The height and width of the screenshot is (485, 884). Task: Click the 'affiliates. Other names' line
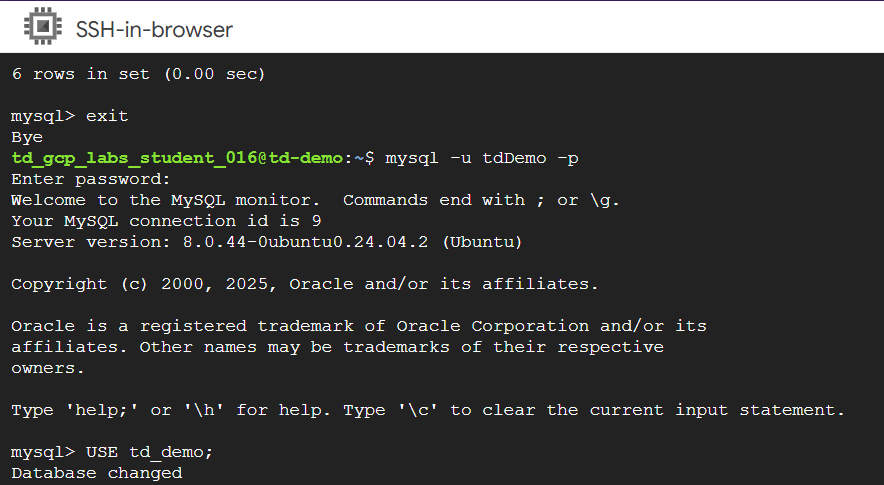click(x=337, y=347)
